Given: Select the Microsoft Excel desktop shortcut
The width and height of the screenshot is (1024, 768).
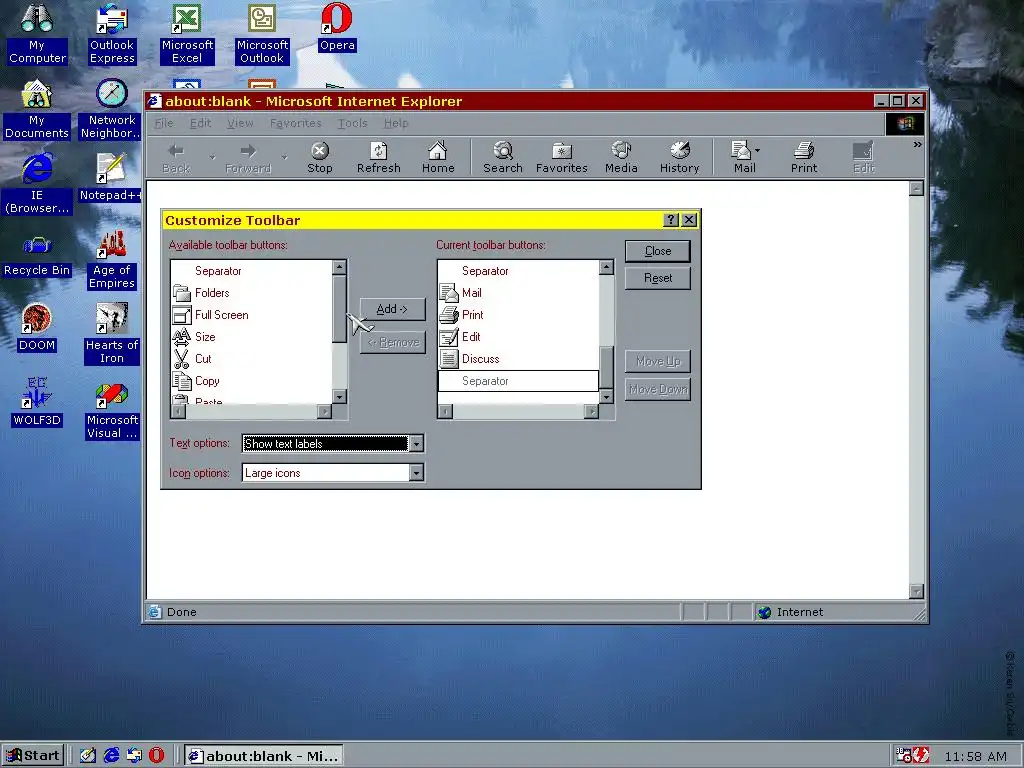Looking at the screenshot, I should pyautogui.click(x=187, y=33).
